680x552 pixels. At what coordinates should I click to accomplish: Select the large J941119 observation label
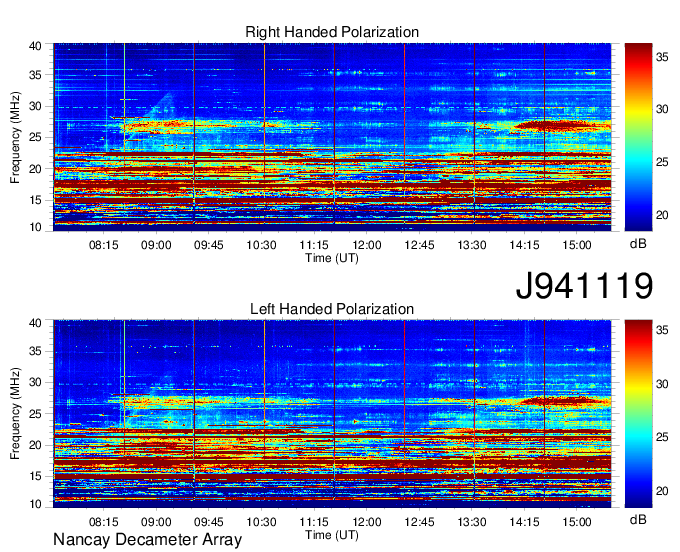coord(584,286)
